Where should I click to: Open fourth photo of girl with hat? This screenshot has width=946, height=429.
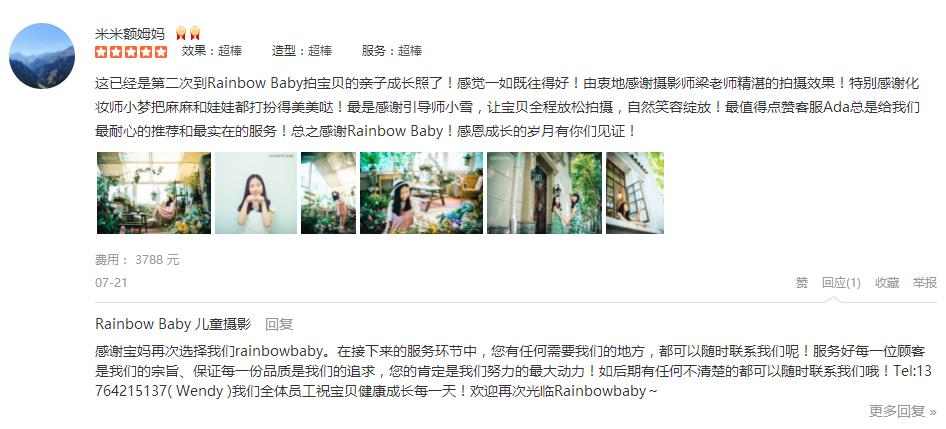pos(421,192)
